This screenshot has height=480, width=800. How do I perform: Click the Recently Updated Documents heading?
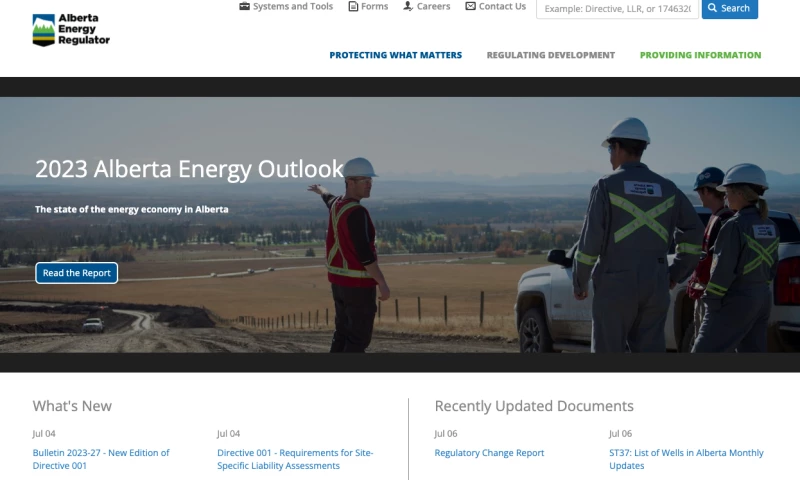point(534,406)
